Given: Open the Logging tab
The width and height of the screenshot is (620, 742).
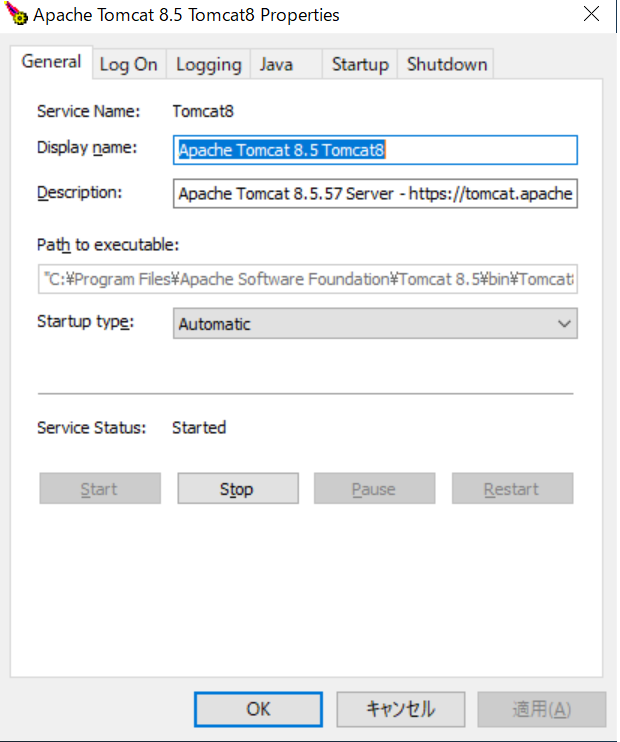Looking at the screenshot, I should (x=208, y=64).
